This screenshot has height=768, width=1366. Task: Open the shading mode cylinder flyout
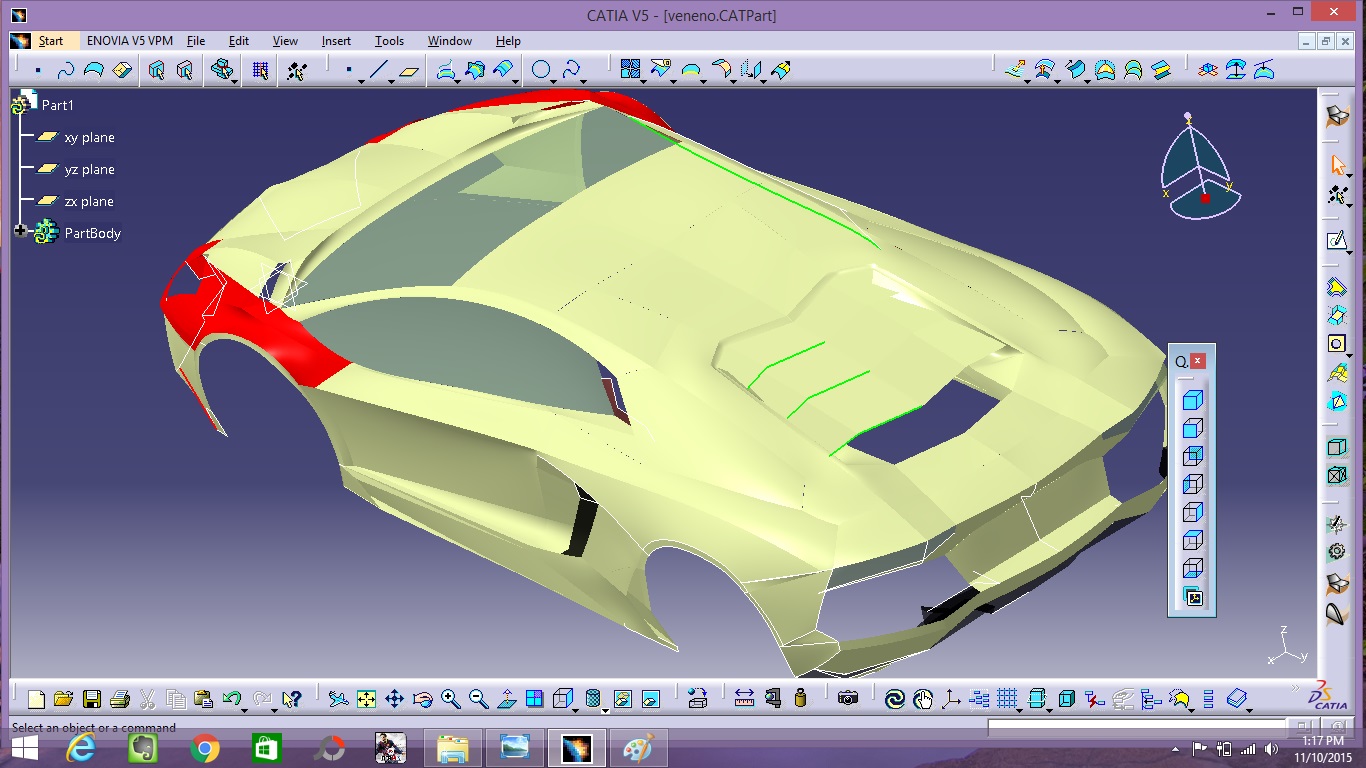click(x=604, y=710)
